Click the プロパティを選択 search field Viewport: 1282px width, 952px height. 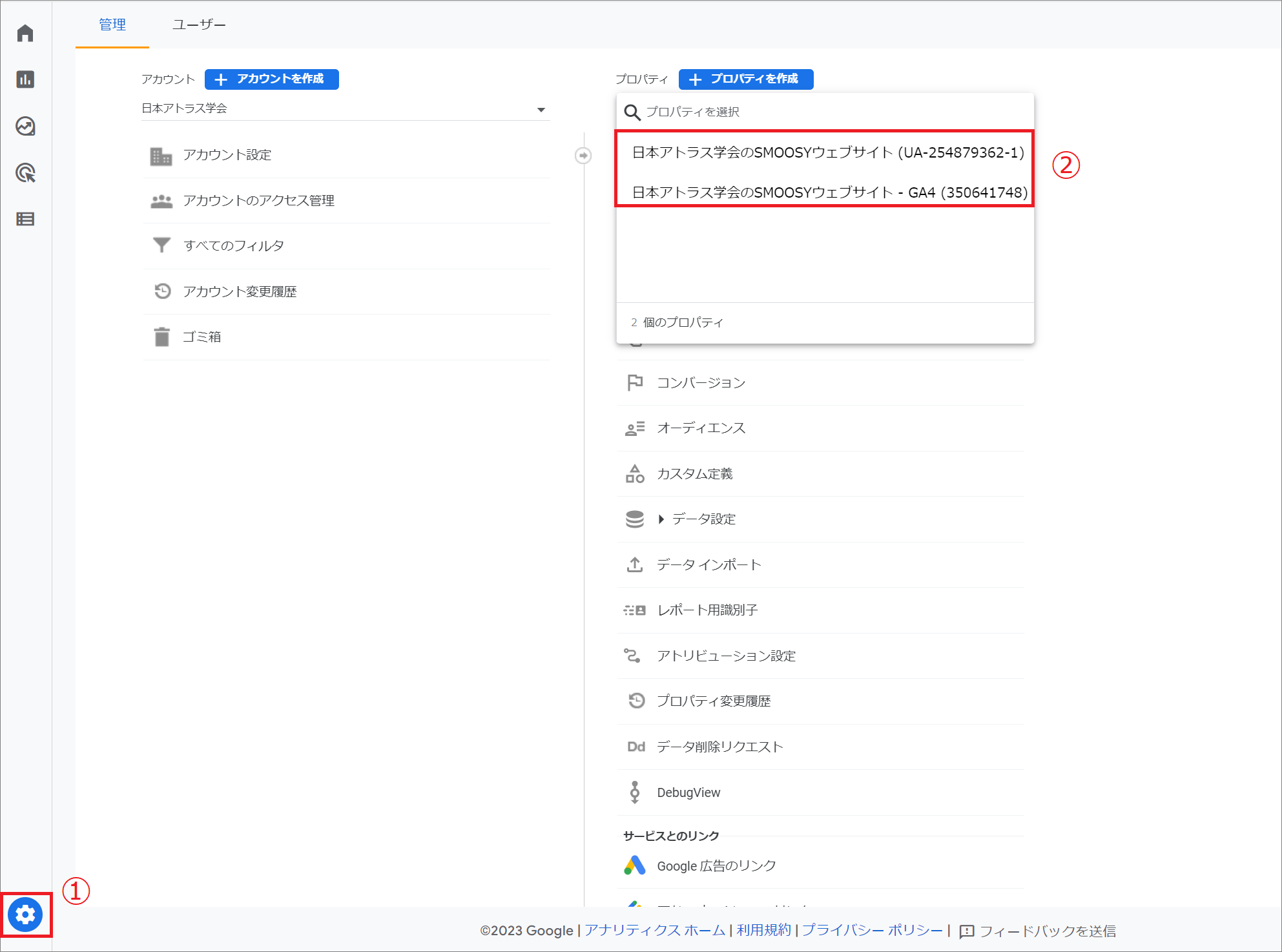click(x=825, y=112)
